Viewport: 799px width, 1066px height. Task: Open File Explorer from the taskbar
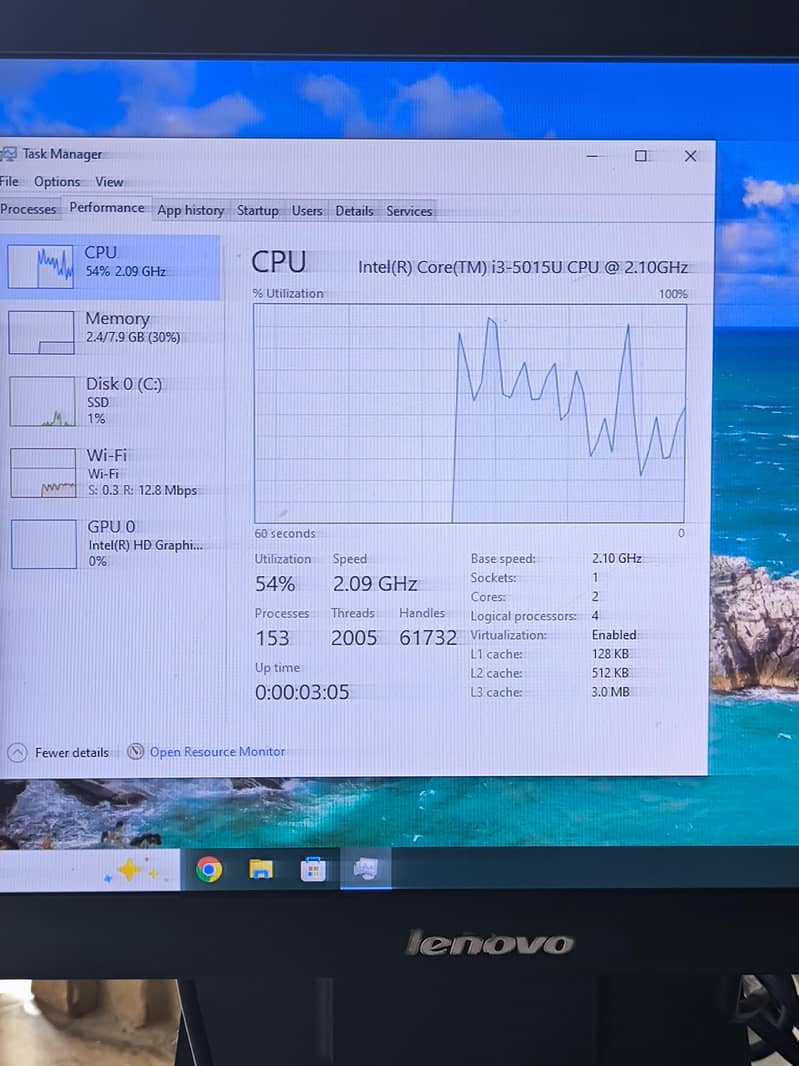click(x=261, y=869)
